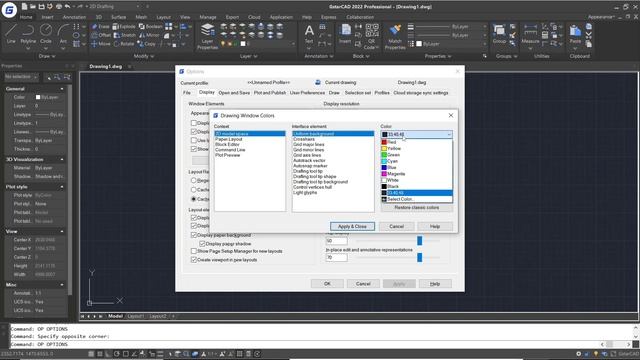
Task: Click the Boolean tool
Action: [x=150, y=27]
